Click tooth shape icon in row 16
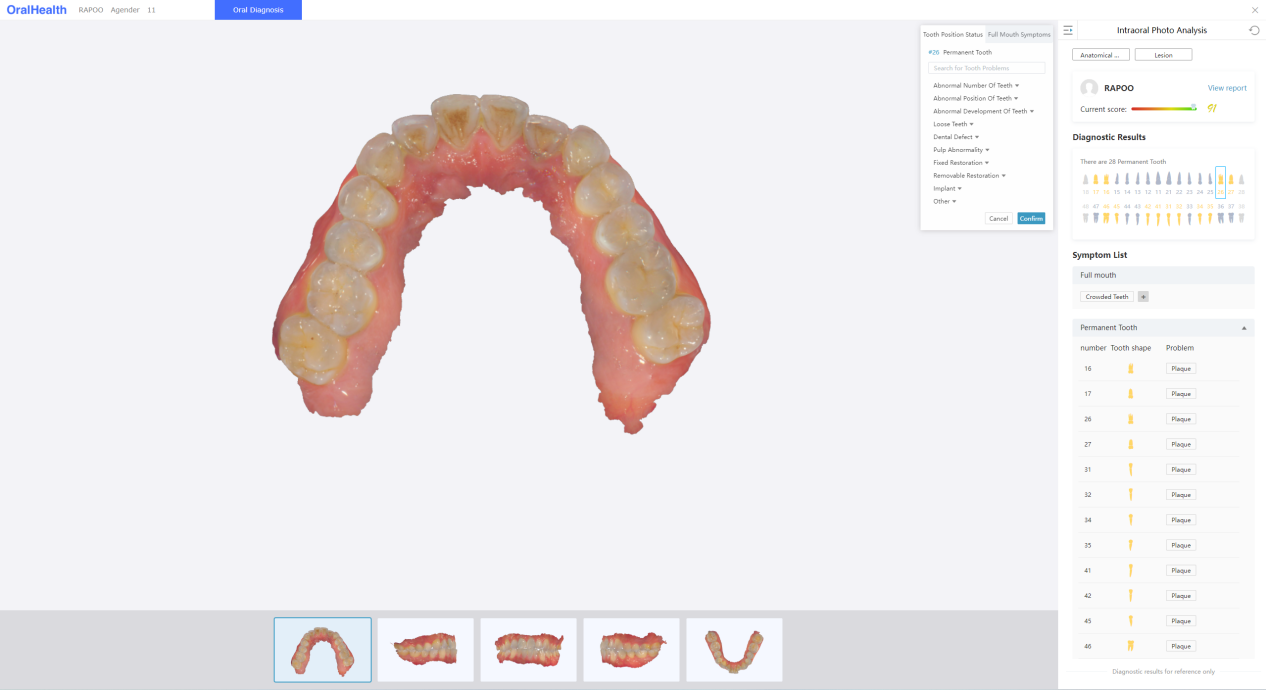Screen dimensions: 1266x690 click(x=1131, y=369)
